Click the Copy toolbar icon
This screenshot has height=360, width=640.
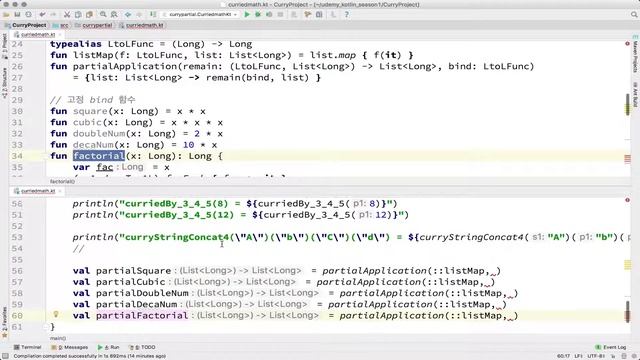[x=78, y=15]
